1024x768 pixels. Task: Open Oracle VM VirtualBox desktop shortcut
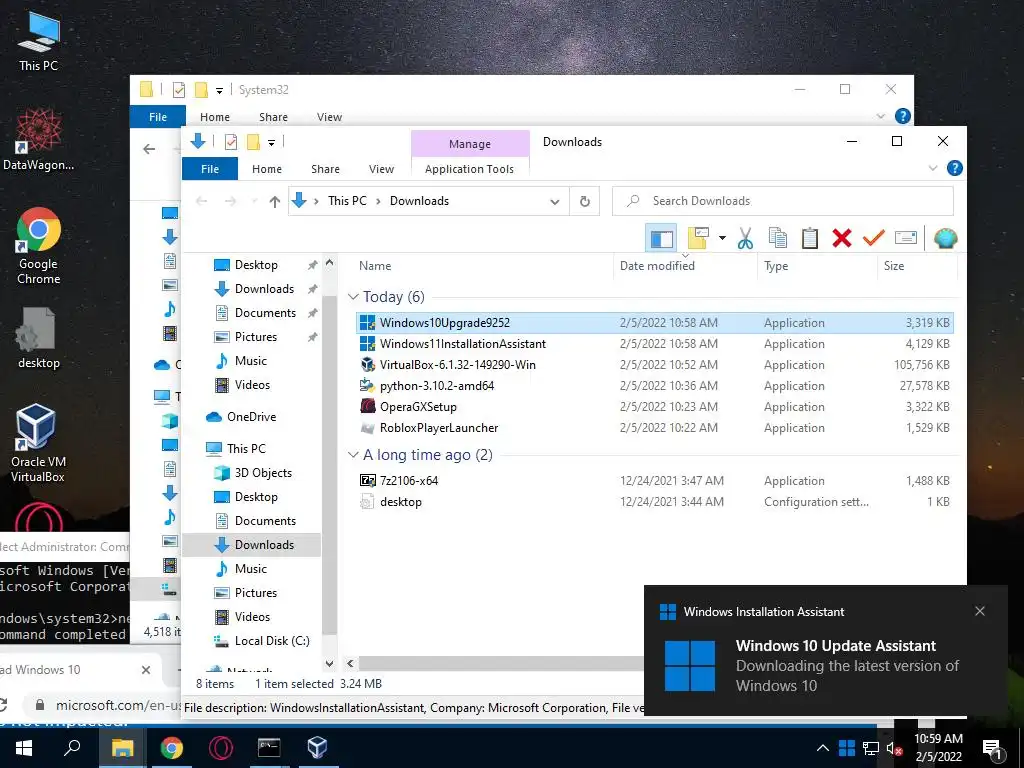[x=37, y=443]
